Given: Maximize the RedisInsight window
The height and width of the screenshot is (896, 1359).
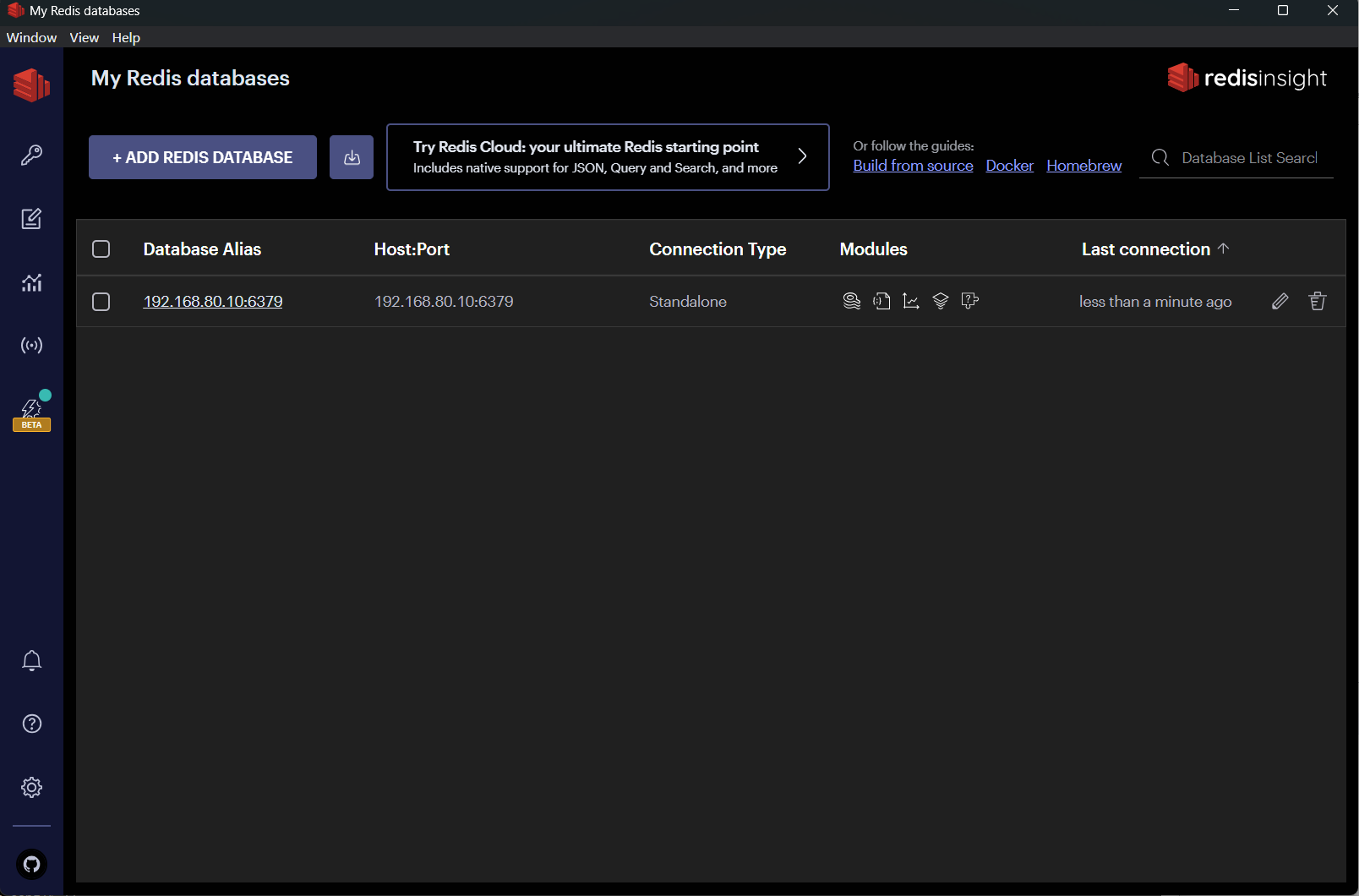Looking at the screenshot, I should (x=1283, y=11).
